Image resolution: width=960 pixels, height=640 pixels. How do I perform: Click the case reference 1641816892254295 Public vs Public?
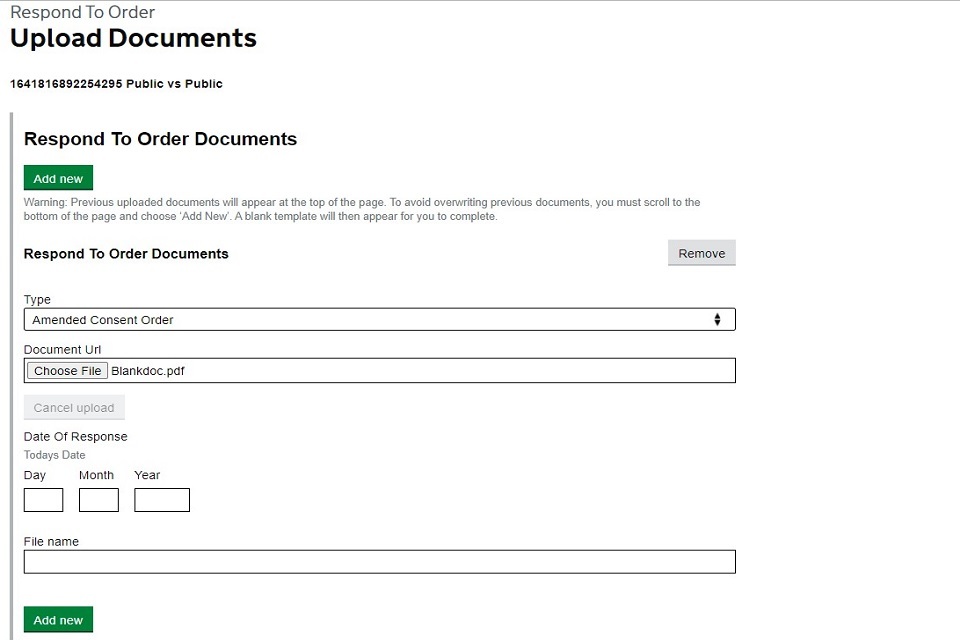point(116,84)
